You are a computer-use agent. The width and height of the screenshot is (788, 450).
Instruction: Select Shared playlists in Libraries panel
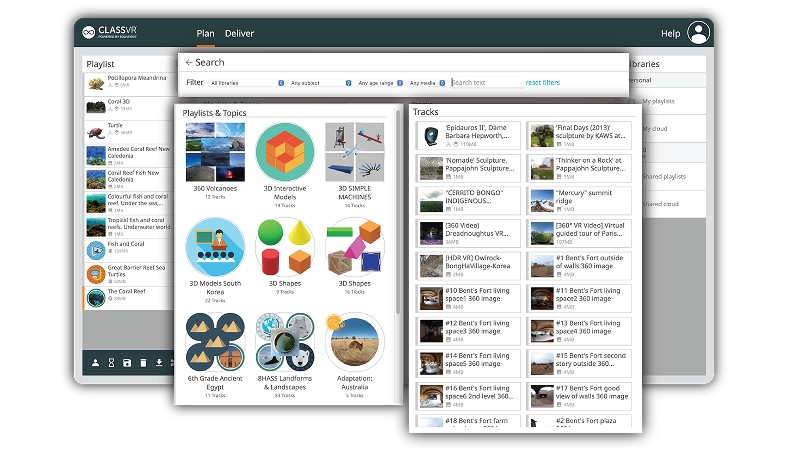pos(666,176)
